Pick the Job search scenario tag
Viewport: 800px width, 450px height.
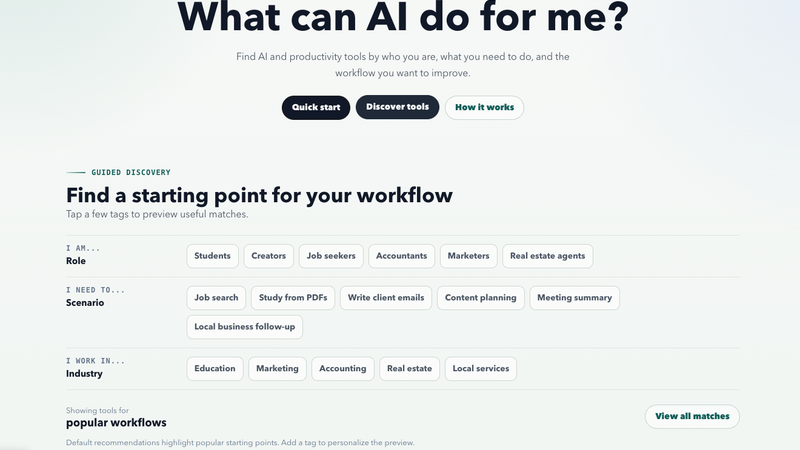[216, 298]
